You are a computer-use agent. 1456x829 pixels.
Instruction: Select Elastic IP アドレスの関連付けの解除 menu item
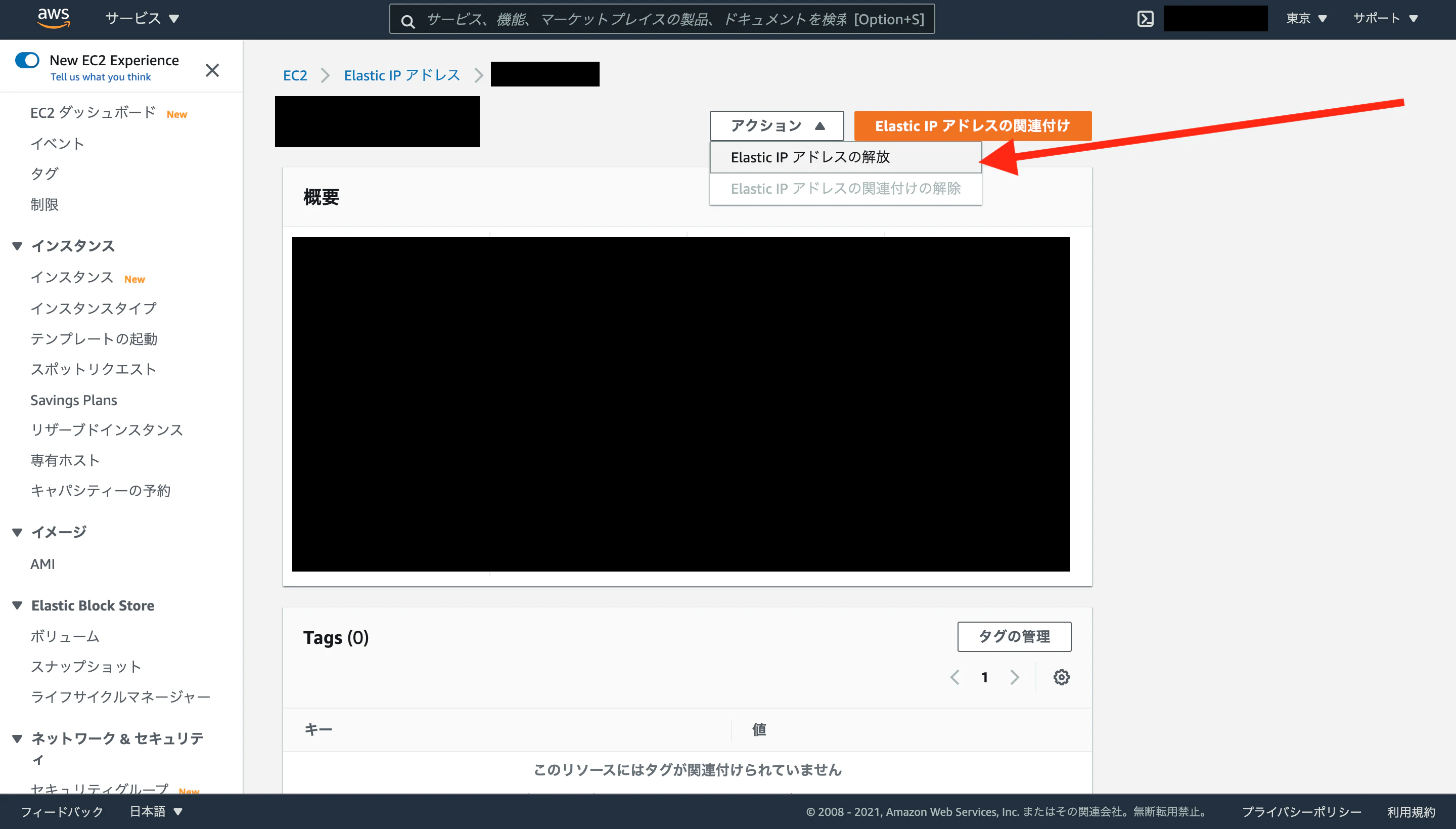(x=845, y=189)
